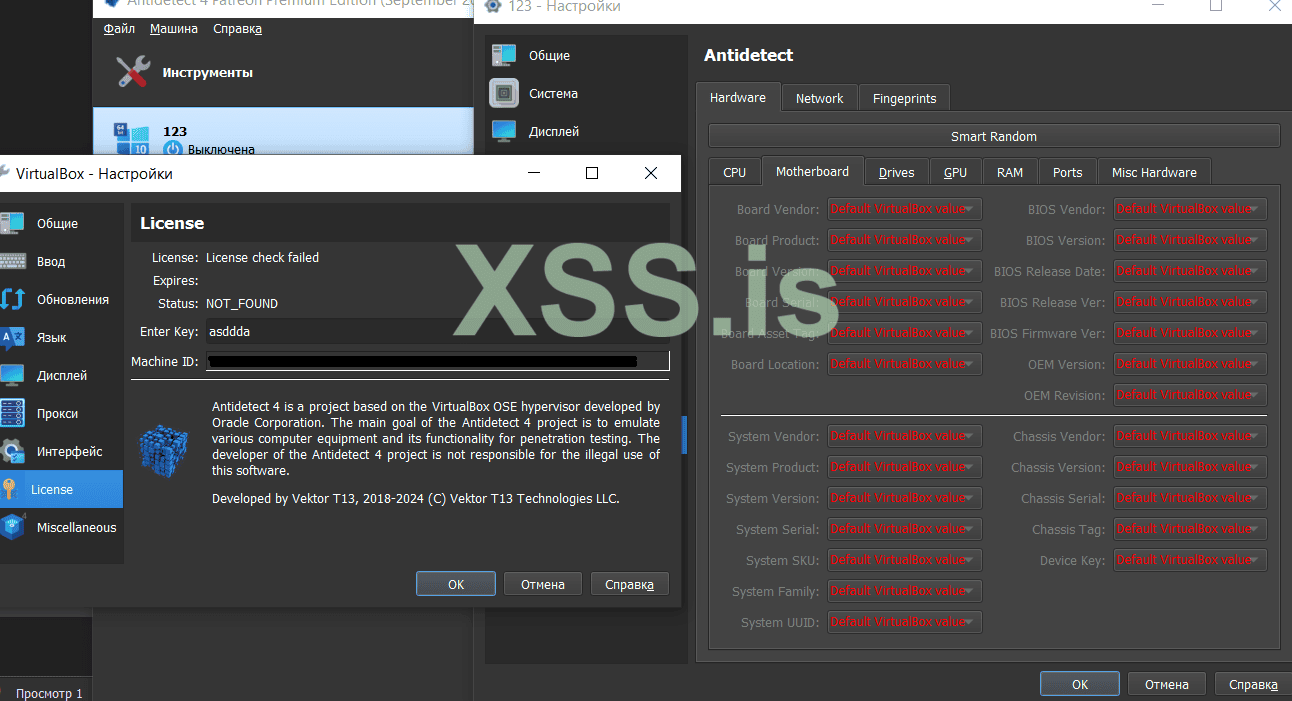This screenshot has height=701, width=1292.
Task: Open the Miscellaneous cube icon section
Action: click(12, 528)
